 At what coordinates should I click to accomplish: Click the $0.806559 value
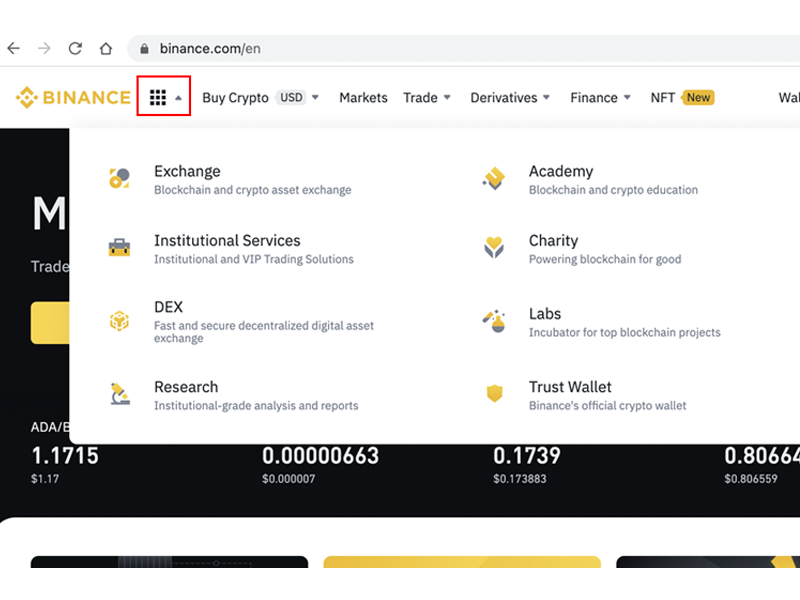[x=751, y=479]
